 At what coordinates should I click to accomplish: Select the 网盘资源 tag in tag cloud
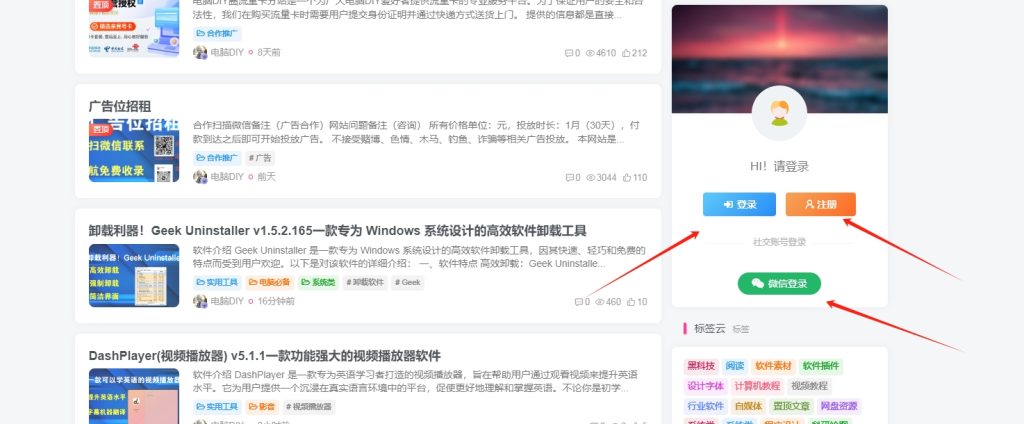tap(839, 406)
